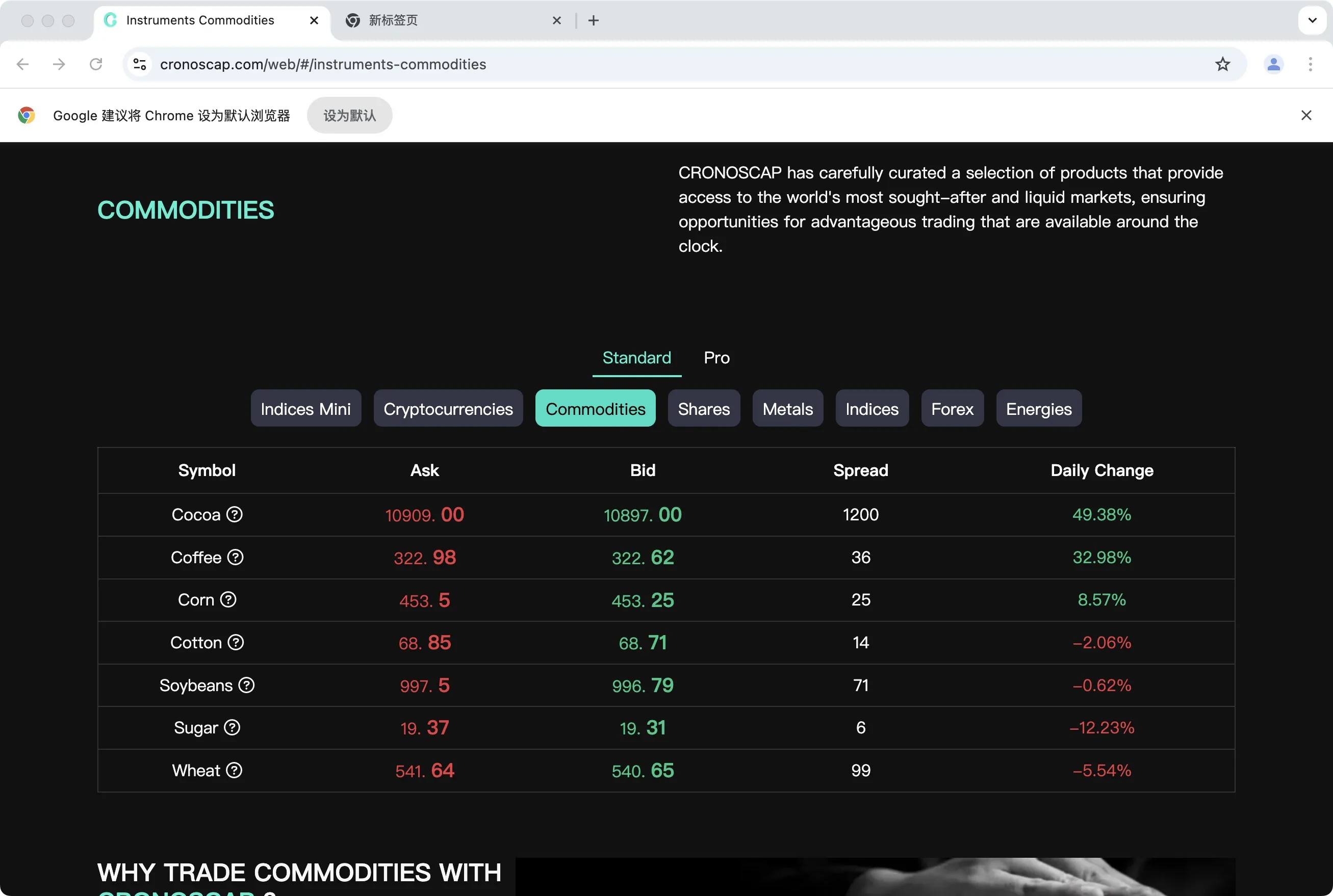Image resolution: width=1333 pixels, height=896 pixels.
Task: Select the Instruments Commodities browser tab
Action: [212, 20]
